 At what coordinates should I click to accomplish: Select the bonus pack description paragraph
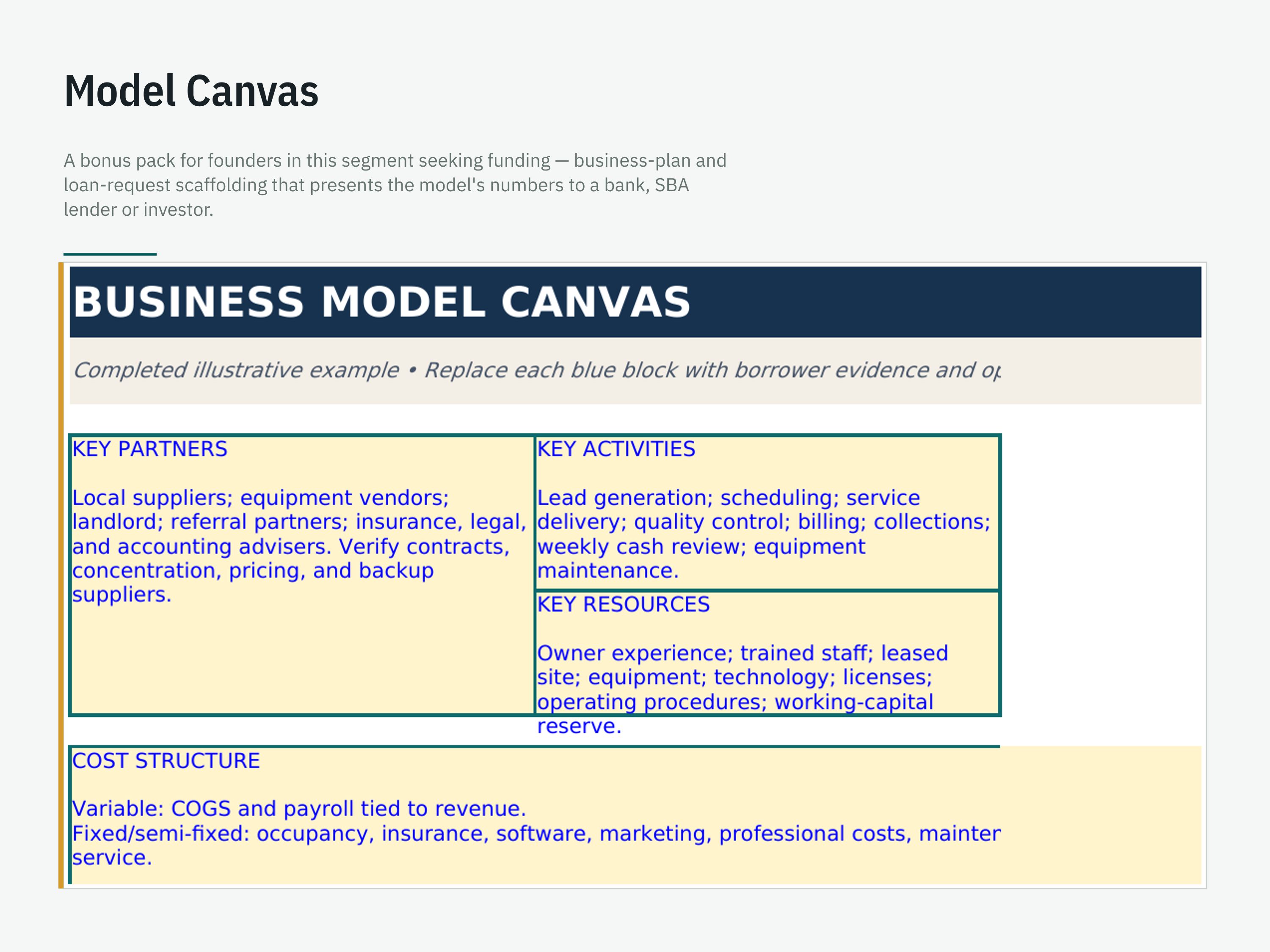[x=395, y=185]
